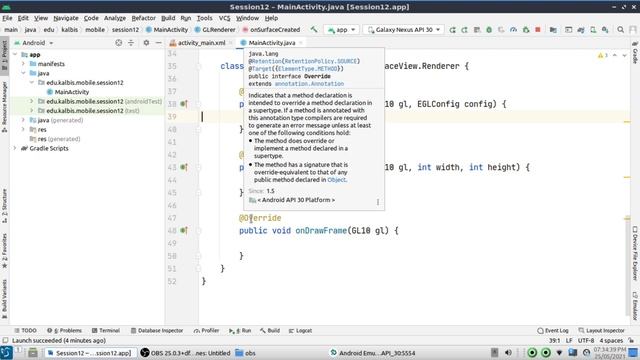The width and height of the screenshot is (640, 360).
Task: Open the Event Log
Action: pos(553,331)
